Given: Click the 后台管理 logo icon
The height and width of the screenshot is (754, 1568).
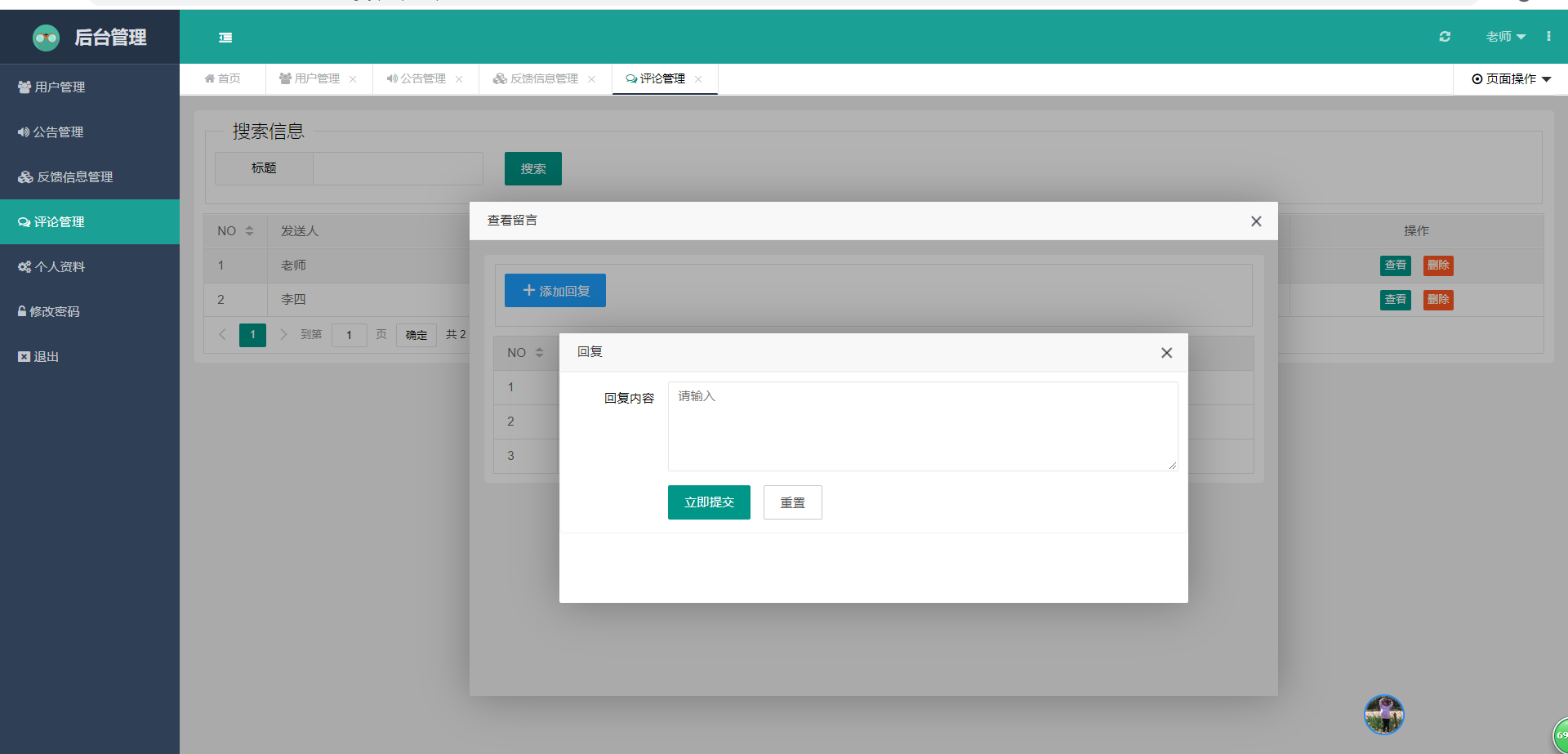Looking at the screenshot, I should (47, 38).
